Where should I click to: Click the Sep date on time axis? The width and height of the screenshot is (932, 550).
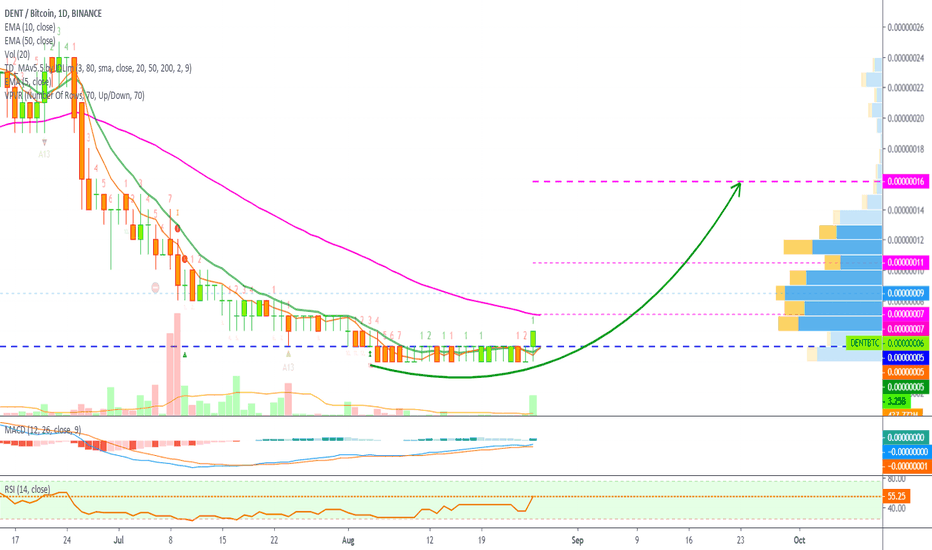click(577, 540)
